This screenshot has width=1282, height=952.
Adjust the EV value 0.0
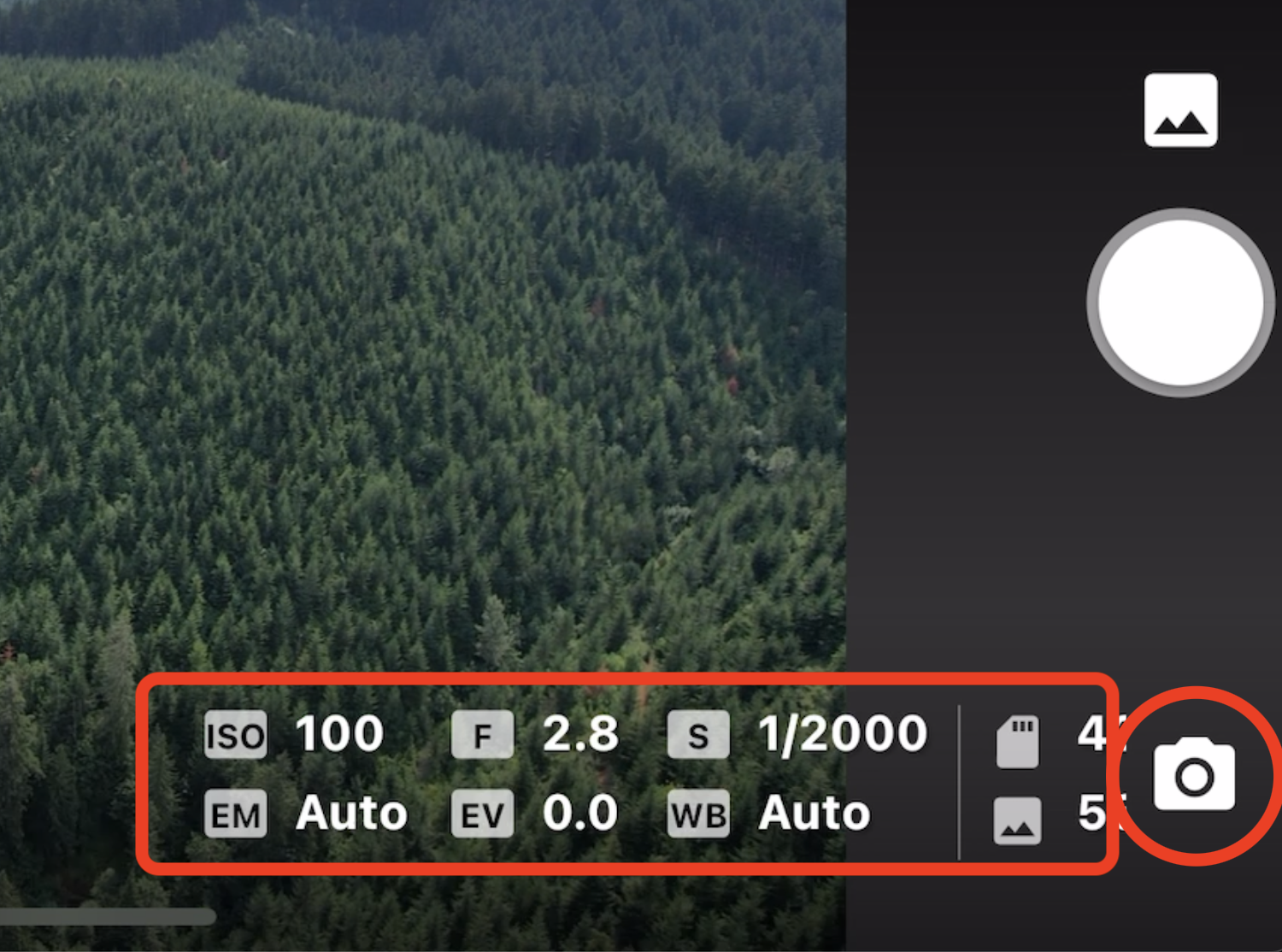pyautogui.click(x=580, y=813)
